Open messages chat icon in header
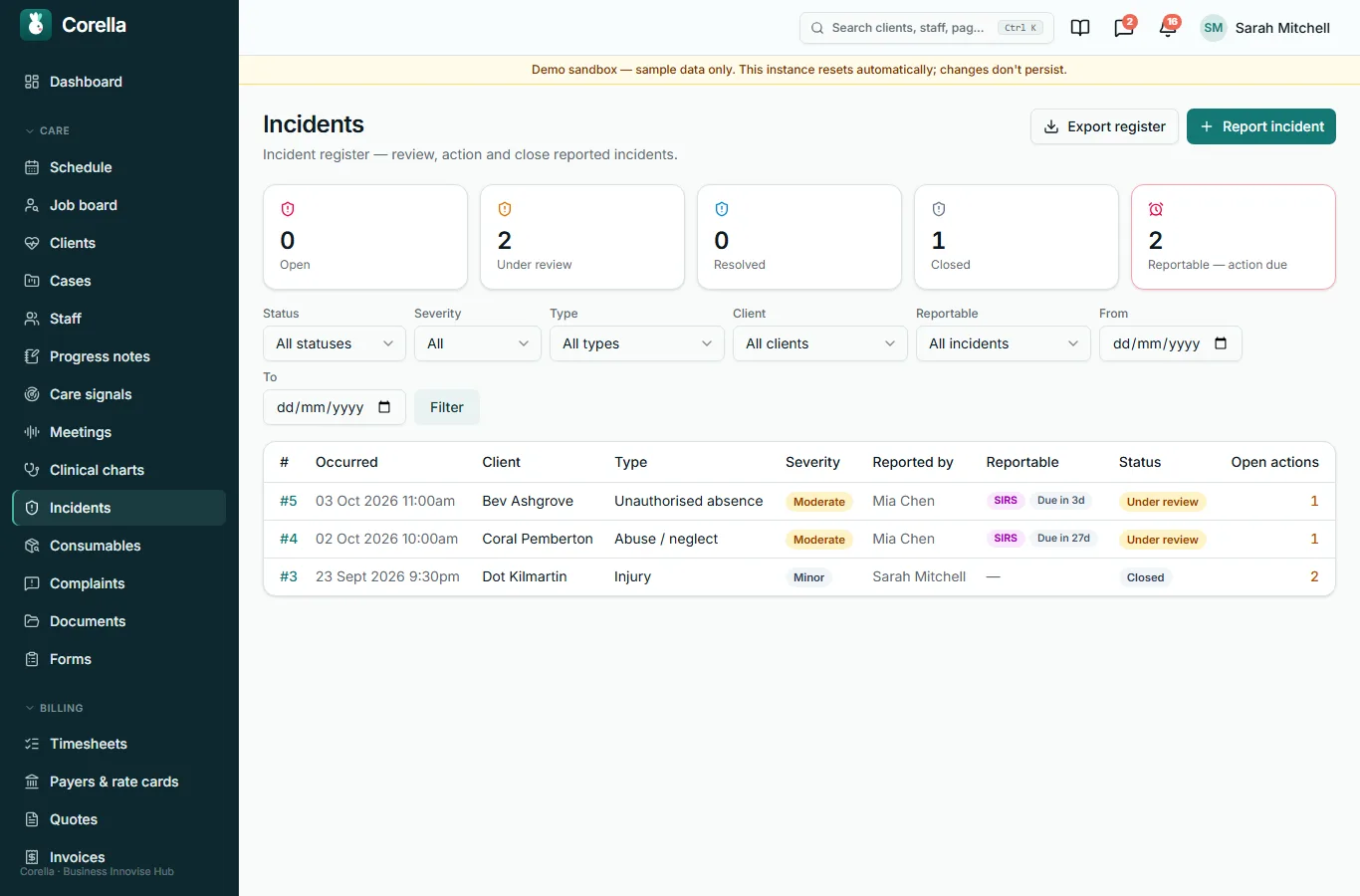Viewport: 1360px width, 896px height. [1124, 28]
